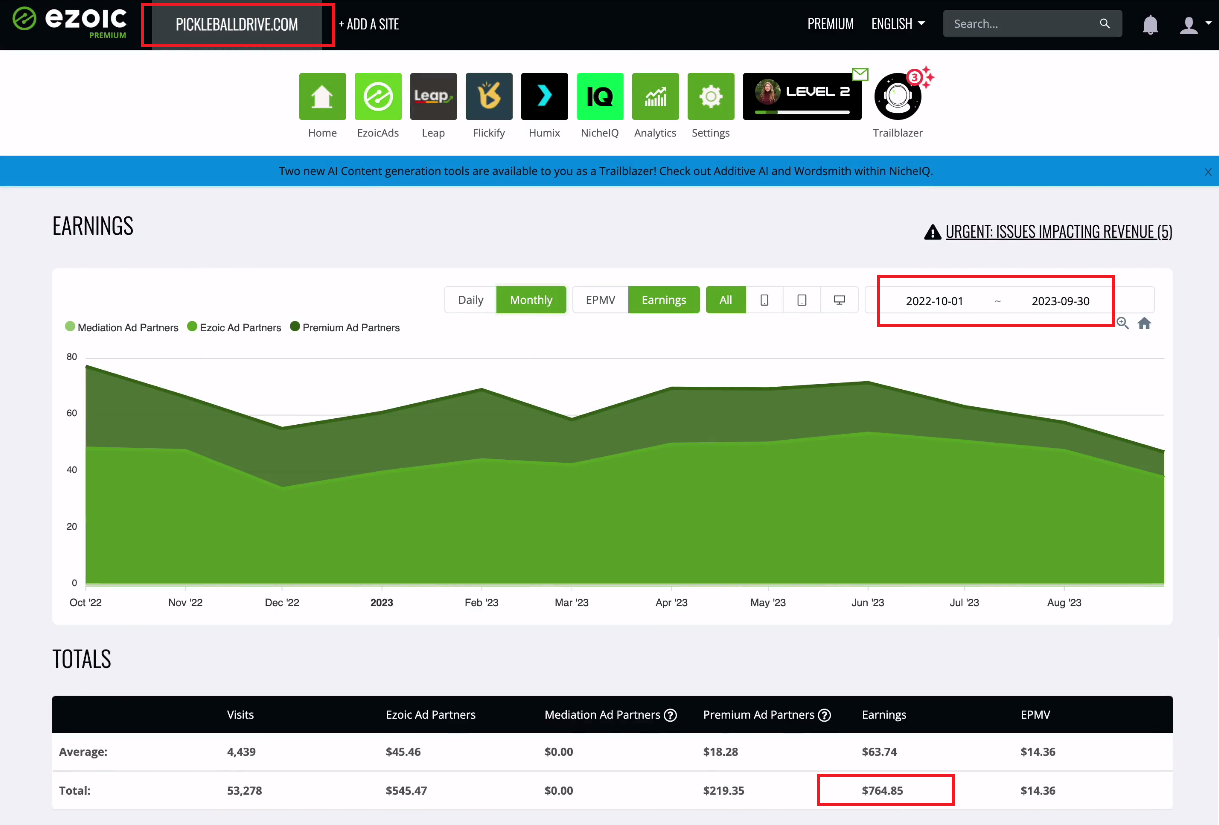Viewport: 1219px width, 825px height.
Task: Dismiss the blue Trailblazer announcement banner
Action: [x=1208, y=172]
